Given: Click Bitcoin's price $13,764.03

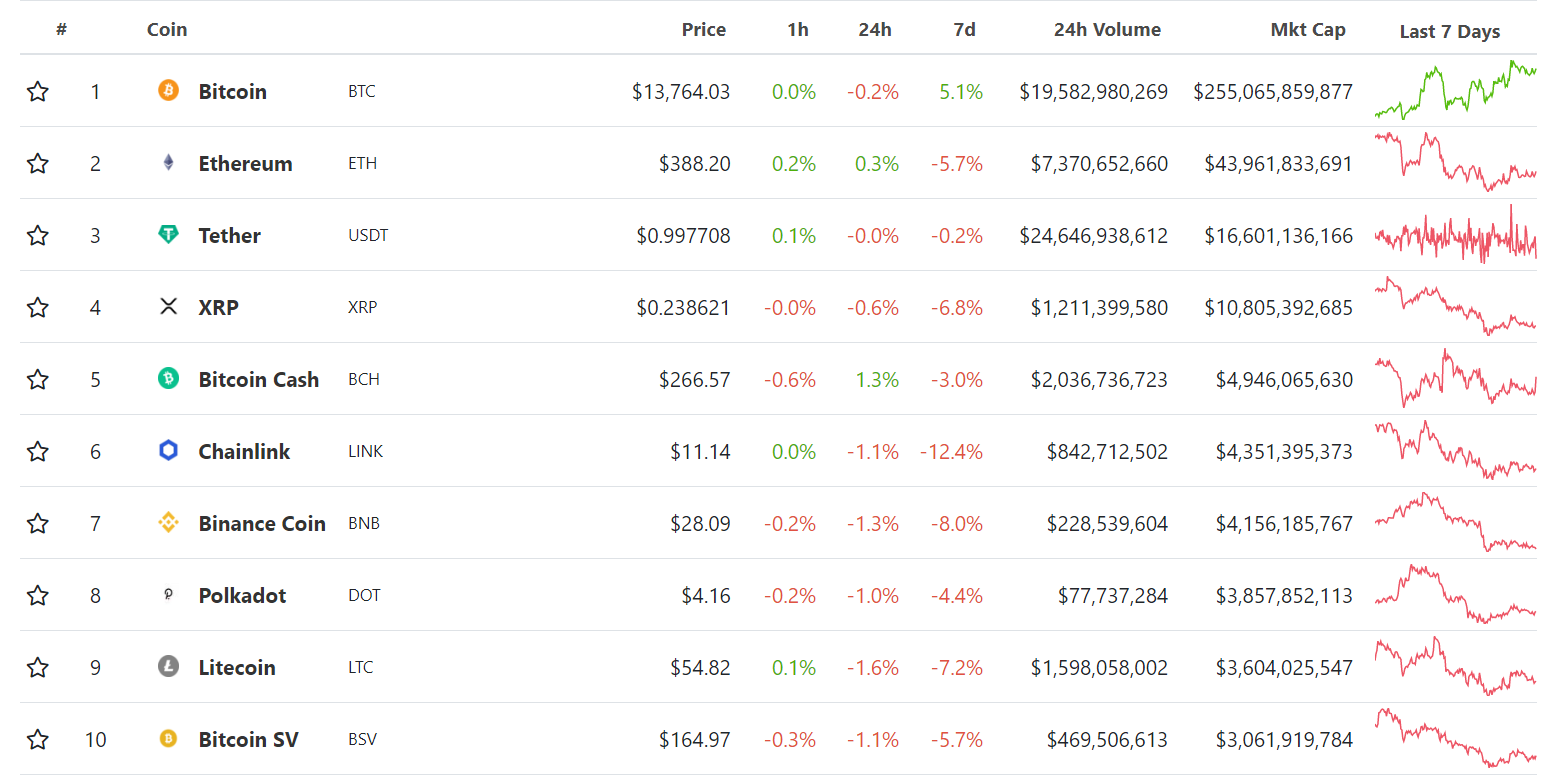Looking at the screenshot, I should click(681, 92).
